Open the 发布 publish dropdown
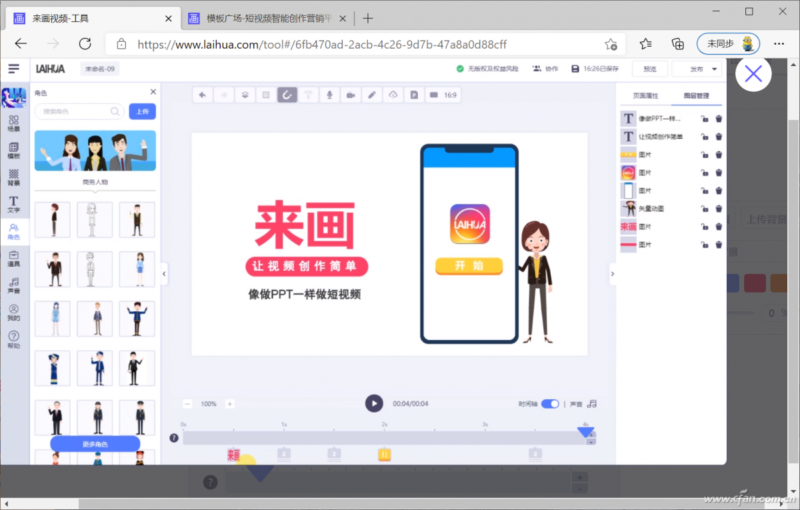Viewport: 800px width, 510px height. (x=698, y=69)
